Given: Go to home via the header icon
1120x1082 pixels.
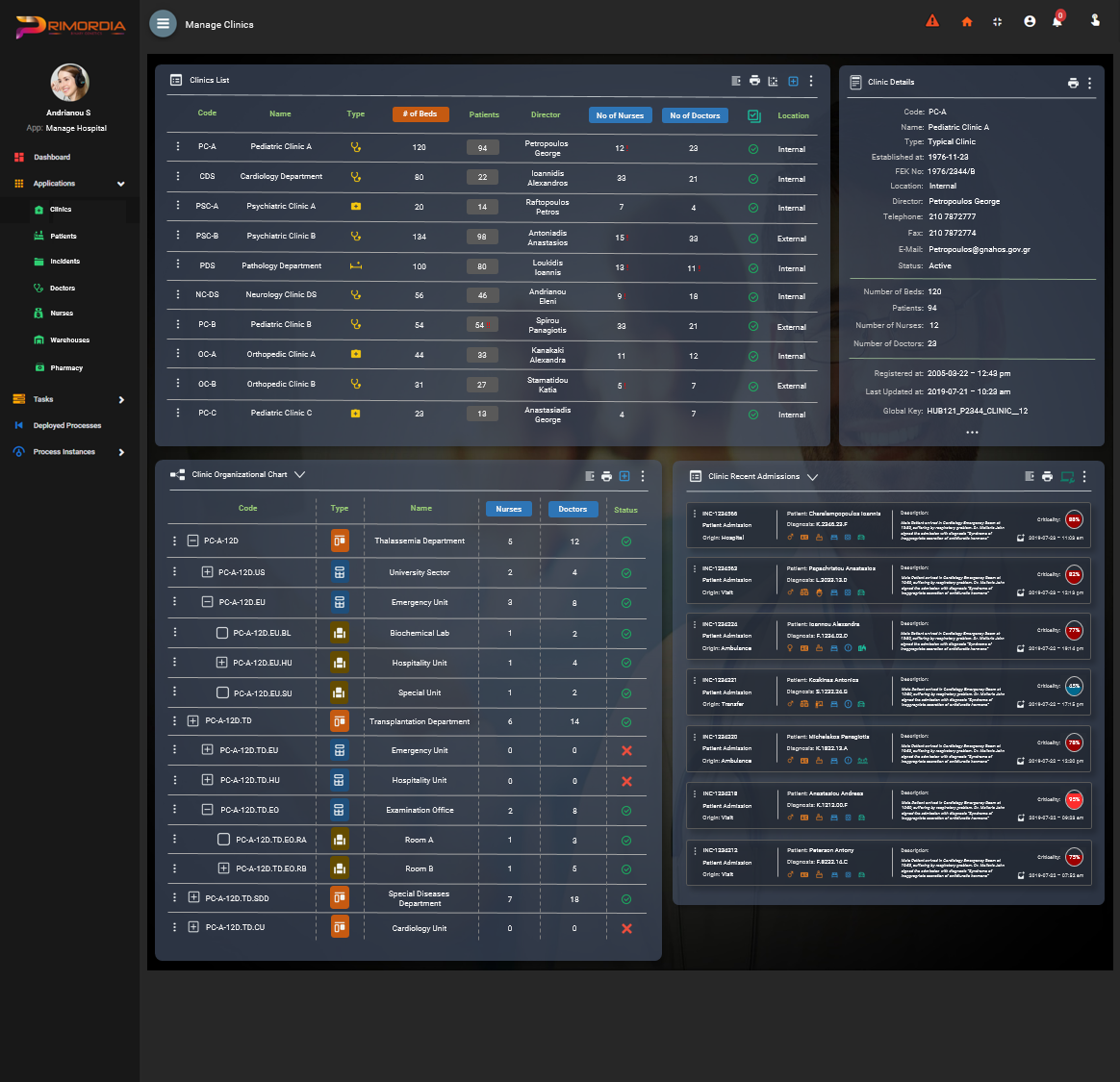Looking at the screenshot, I should tap(966, 22).
